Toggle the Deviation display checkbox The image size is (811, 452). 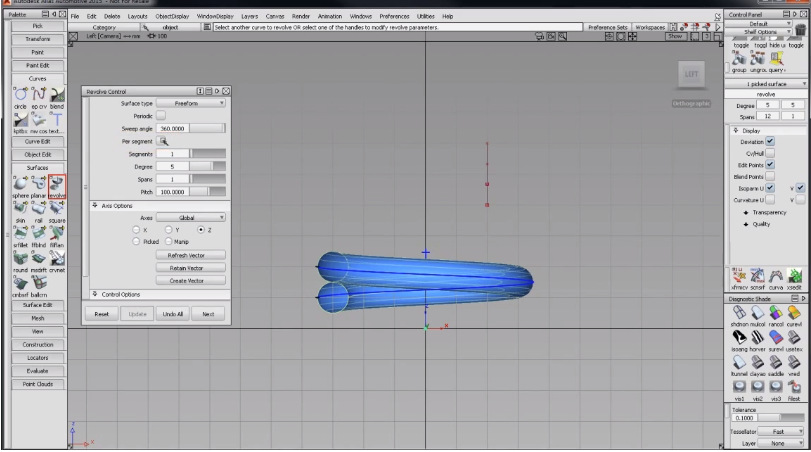click(770, 141)
